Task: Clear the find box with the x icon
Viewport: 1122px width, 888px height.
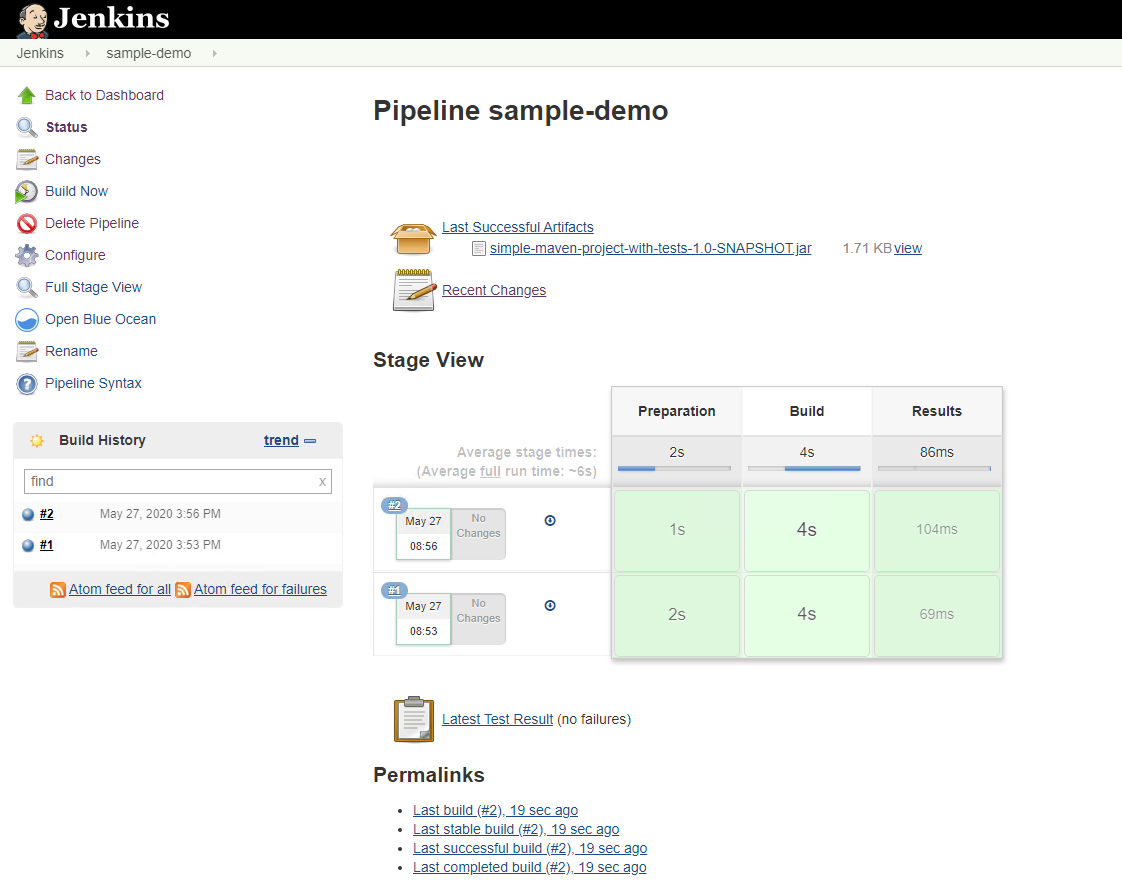Action: [322, 482]
